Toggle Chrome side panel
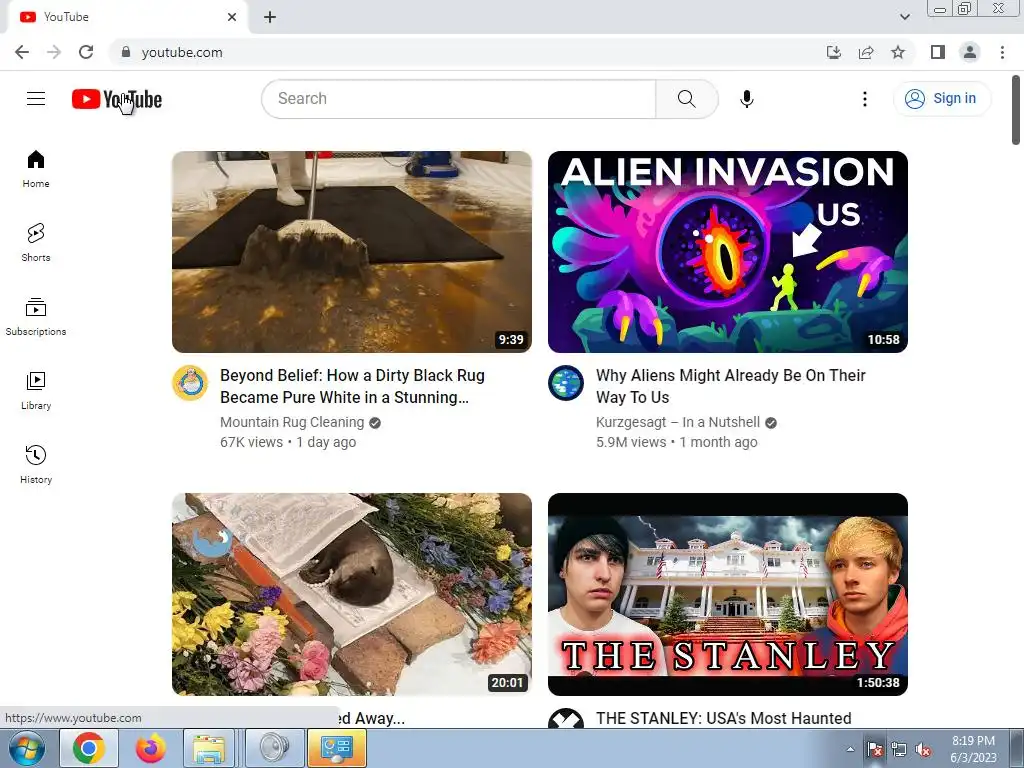This screenshot has height=768, width=1024. 938,52
